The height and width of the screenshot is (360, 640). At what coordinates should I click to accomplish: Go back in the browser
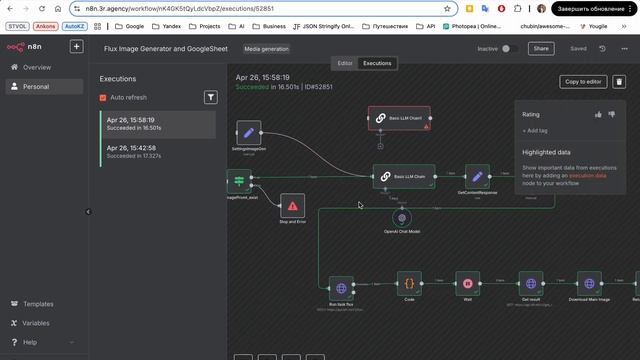click(10, 9)
